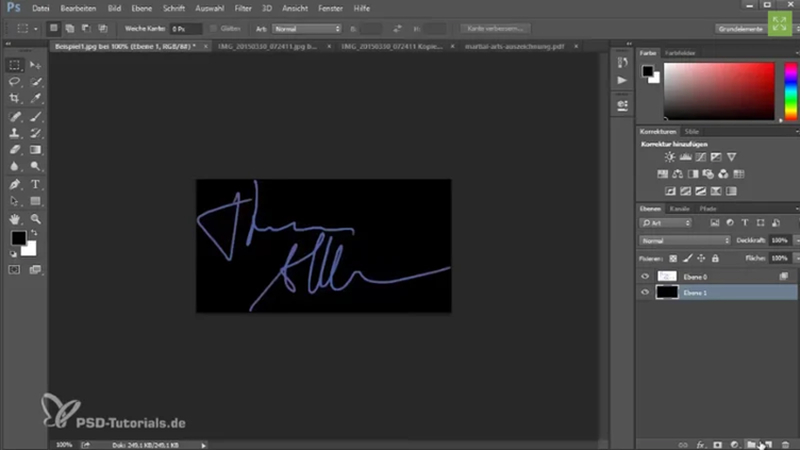Image resolution: width=800 pixels, height=450 pixels.
Task: Open the Deckkraft opacity dropdown
Action: coord(797,240)
